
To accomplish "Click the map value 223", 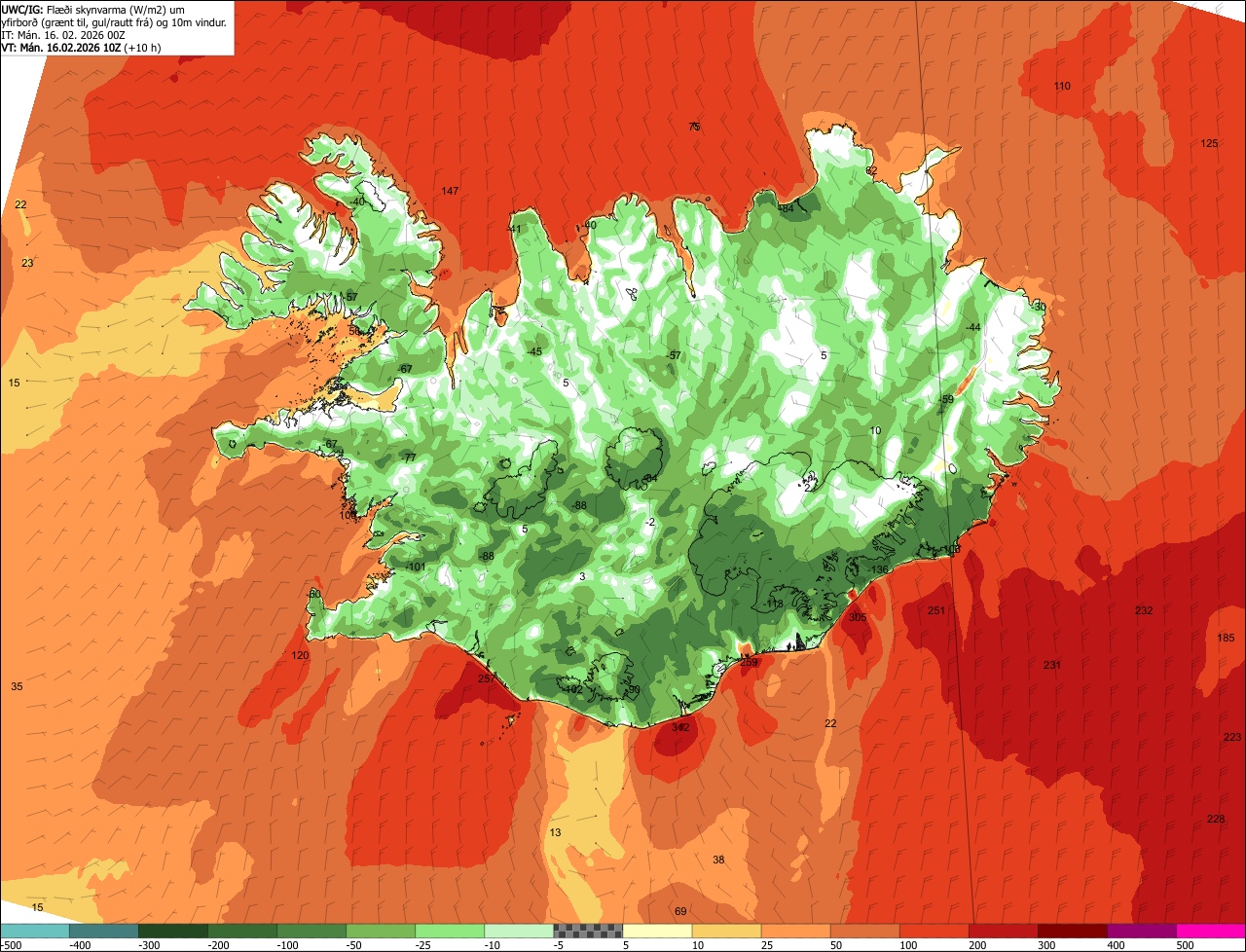I will click(x=1232, y=738).
